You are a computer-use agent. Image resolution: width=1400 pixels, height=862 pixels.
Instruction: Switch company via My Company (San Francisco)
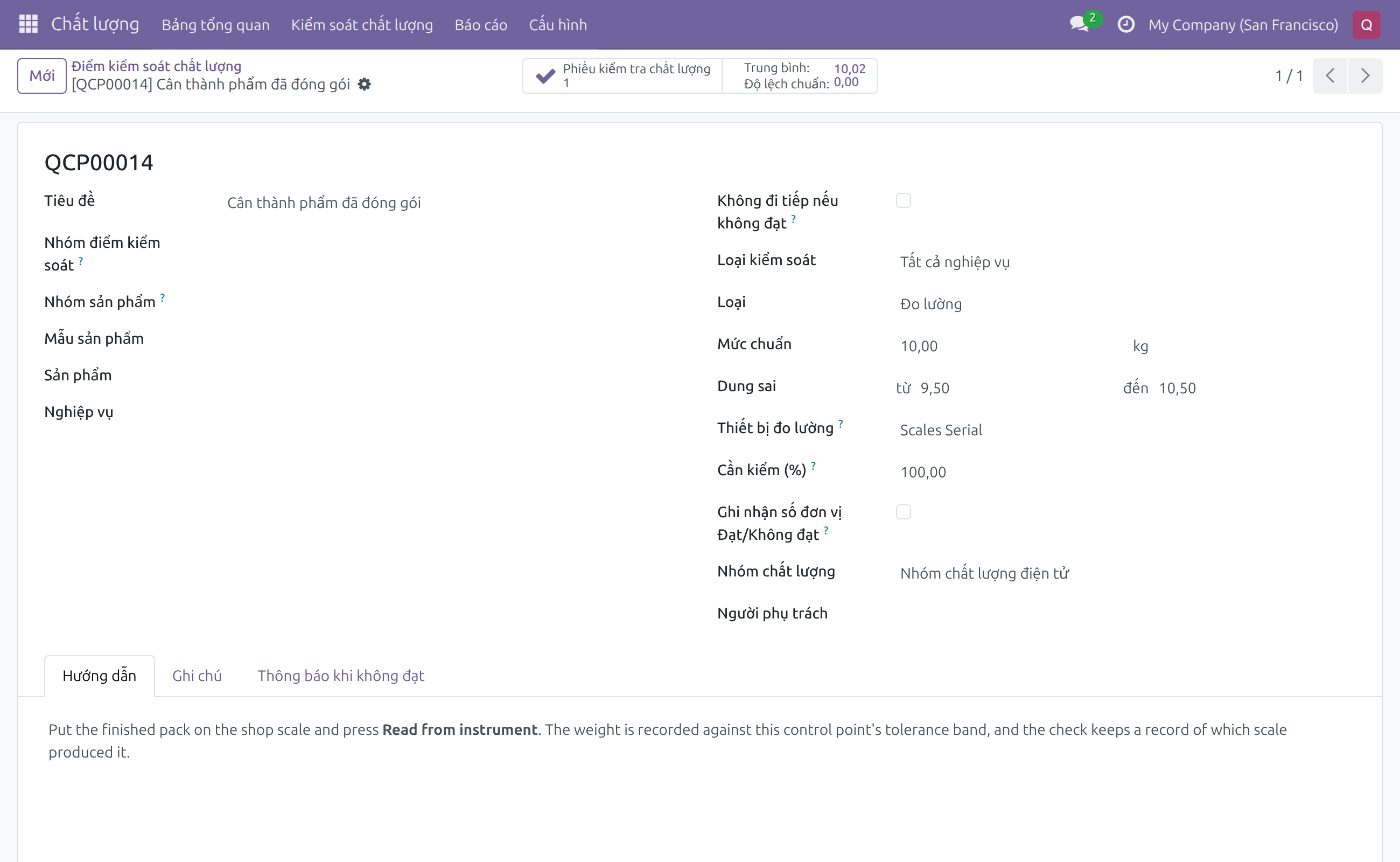click(x=1243, y=25)
